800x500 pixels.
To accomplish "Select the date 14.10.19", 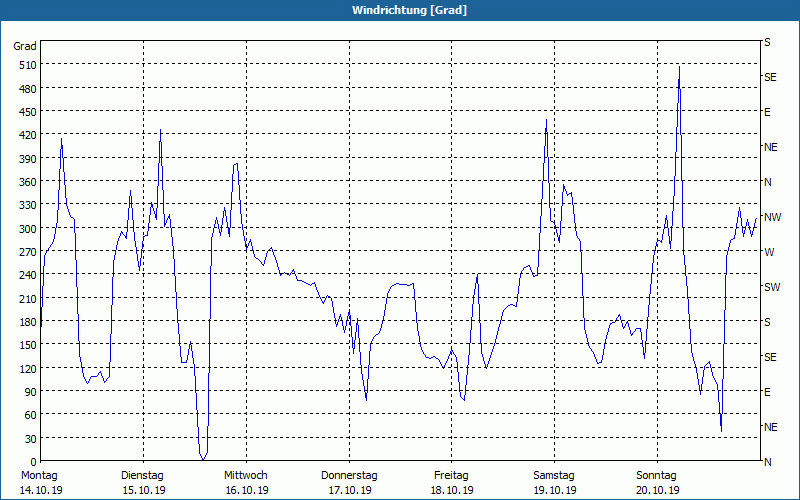I will [x=41, y=490].
